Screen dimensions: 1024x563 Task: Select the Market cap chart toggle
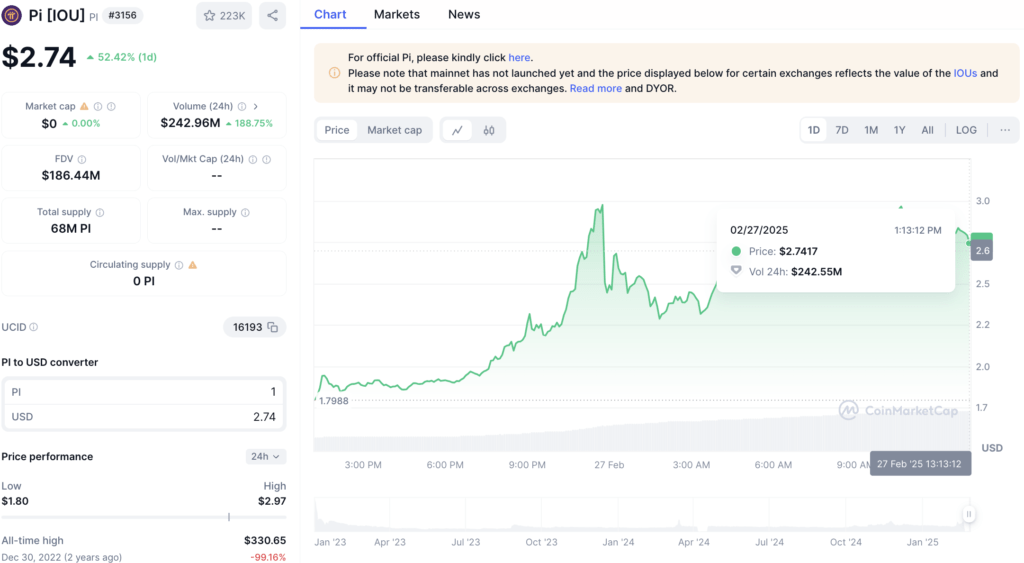coord(394,130)
